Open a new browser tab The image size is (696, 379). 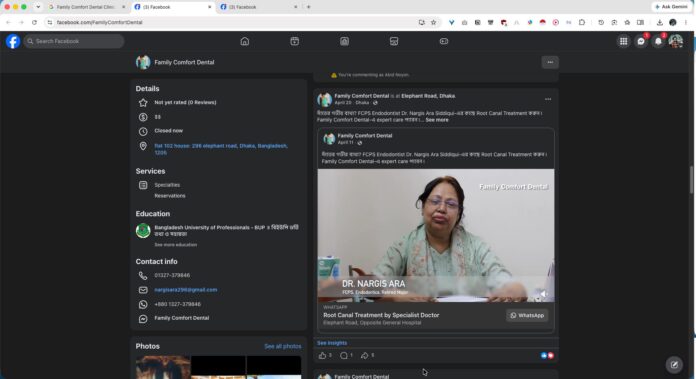click(308, 7)
